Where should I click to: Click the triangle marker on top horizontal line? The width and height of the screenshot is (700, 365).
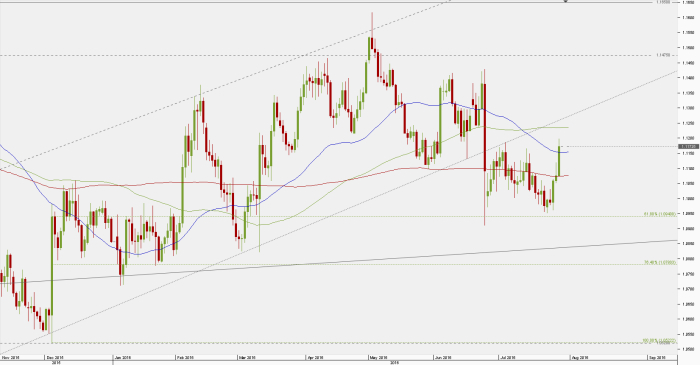coord(566,1)
